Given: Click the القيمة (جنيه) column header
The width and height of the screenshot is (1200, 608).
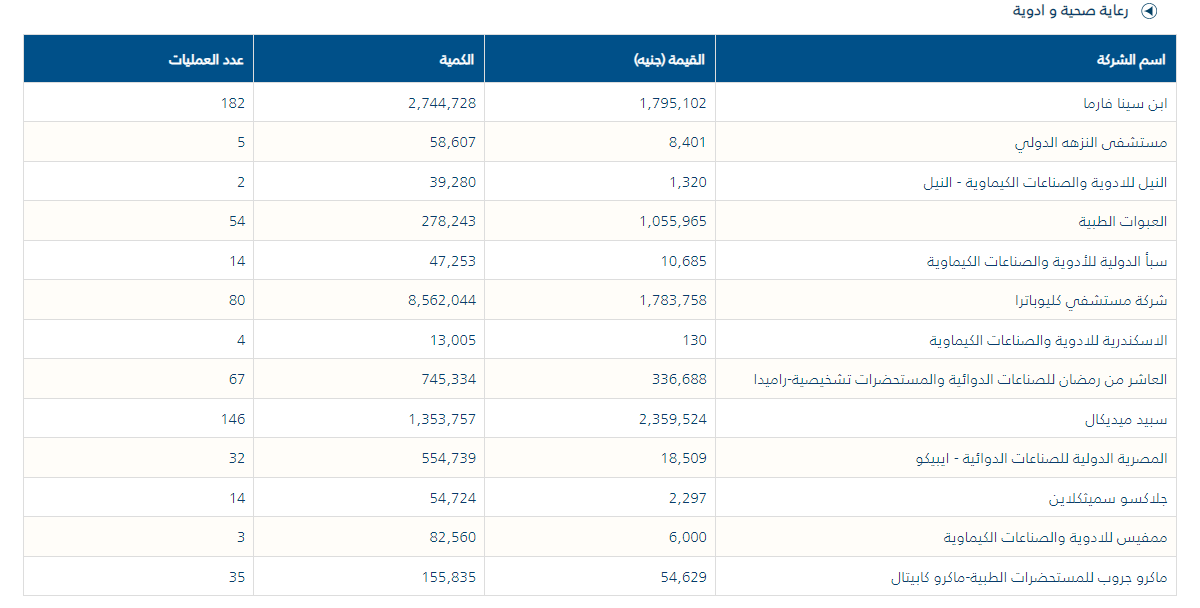Looking at the screenshot, I should pos(670,60).
